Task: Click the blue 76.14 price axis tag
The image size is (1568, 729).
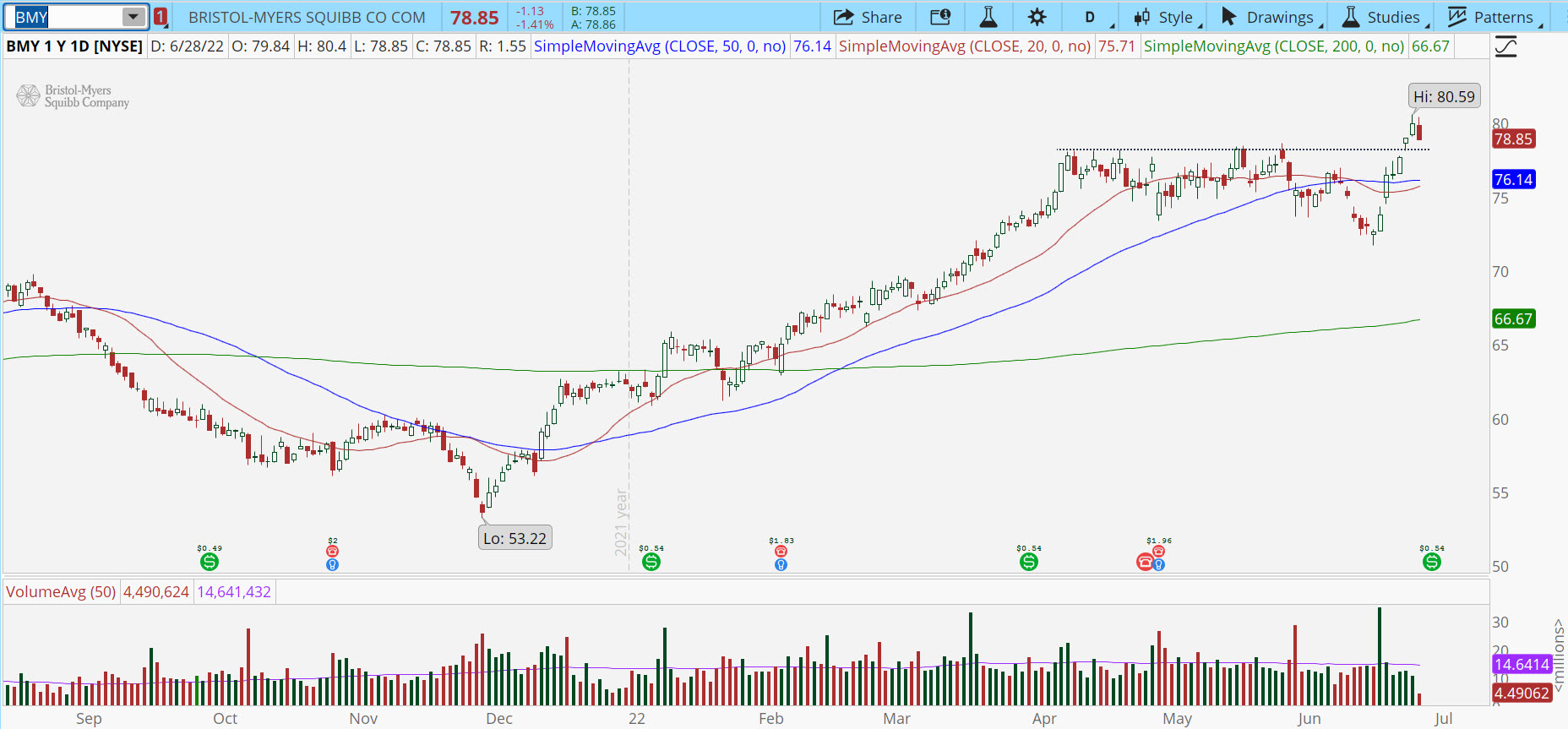Action: (x=1513, y=179)
